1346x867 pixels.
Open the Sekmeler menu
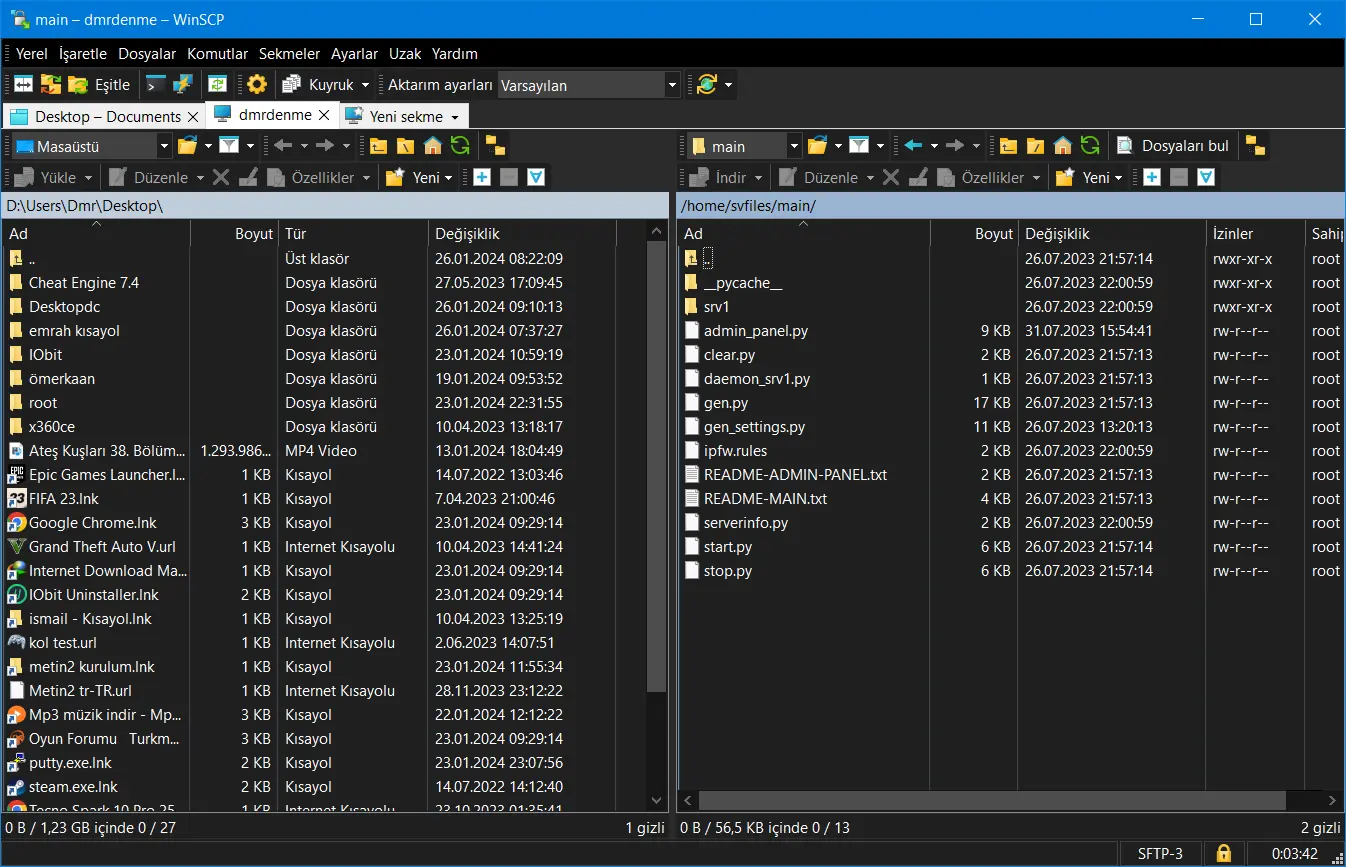(x=289, y=54)
